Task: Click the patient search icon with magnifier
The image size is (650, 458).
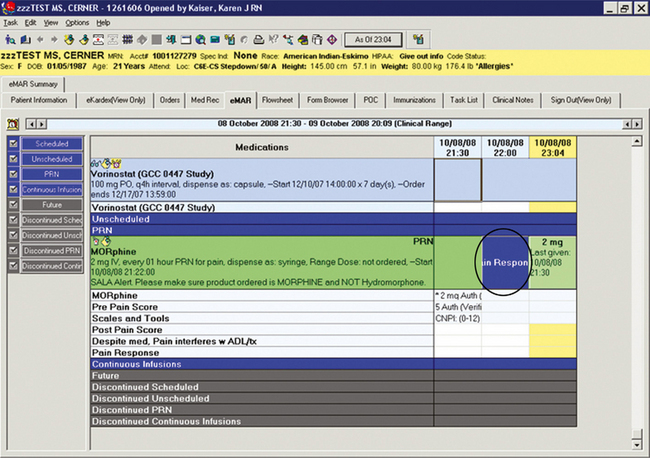Action: 10,39
